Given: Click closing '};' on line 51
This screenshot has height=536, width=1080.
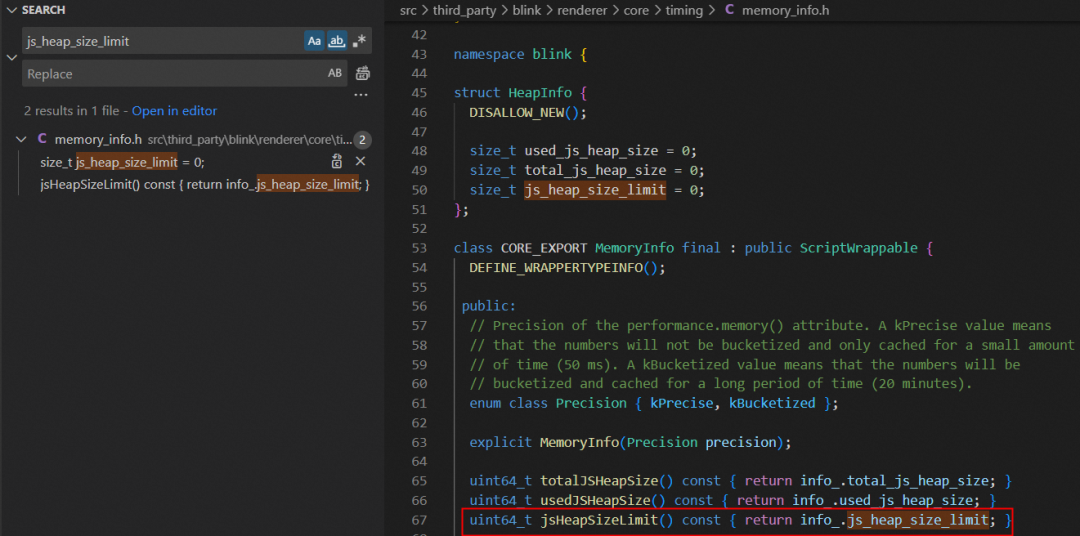Looking at the screenshot, I should pyautogui.click(x=461, y=209).
